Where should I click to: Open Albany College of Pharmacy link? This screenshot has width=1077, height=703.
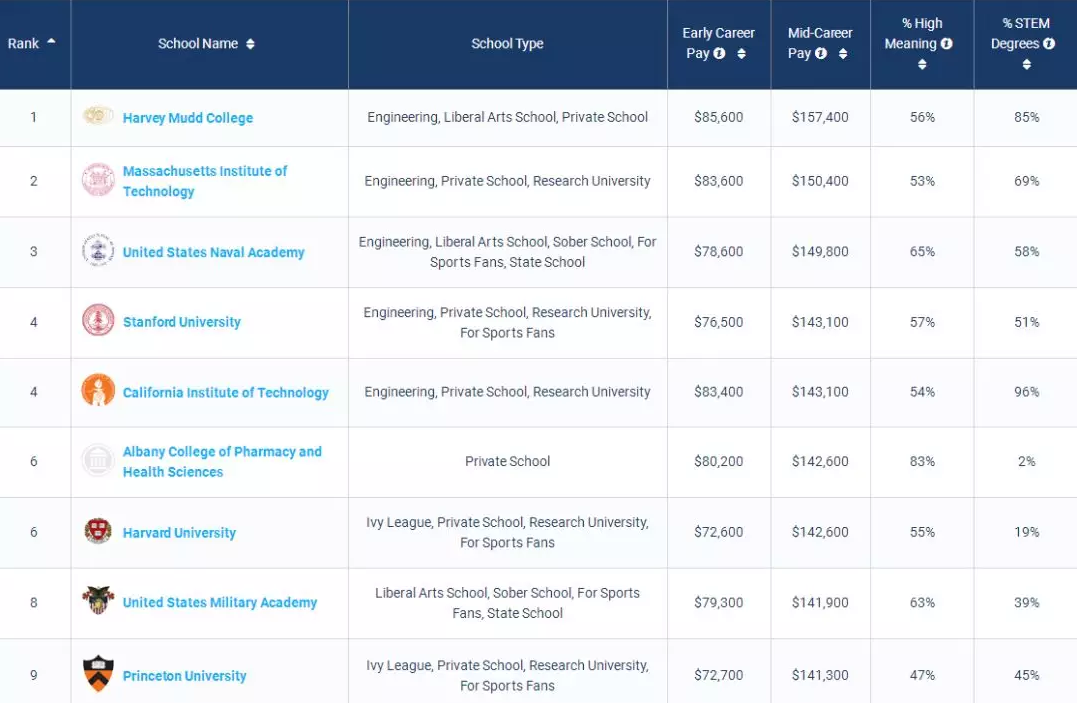pos(222,462)
